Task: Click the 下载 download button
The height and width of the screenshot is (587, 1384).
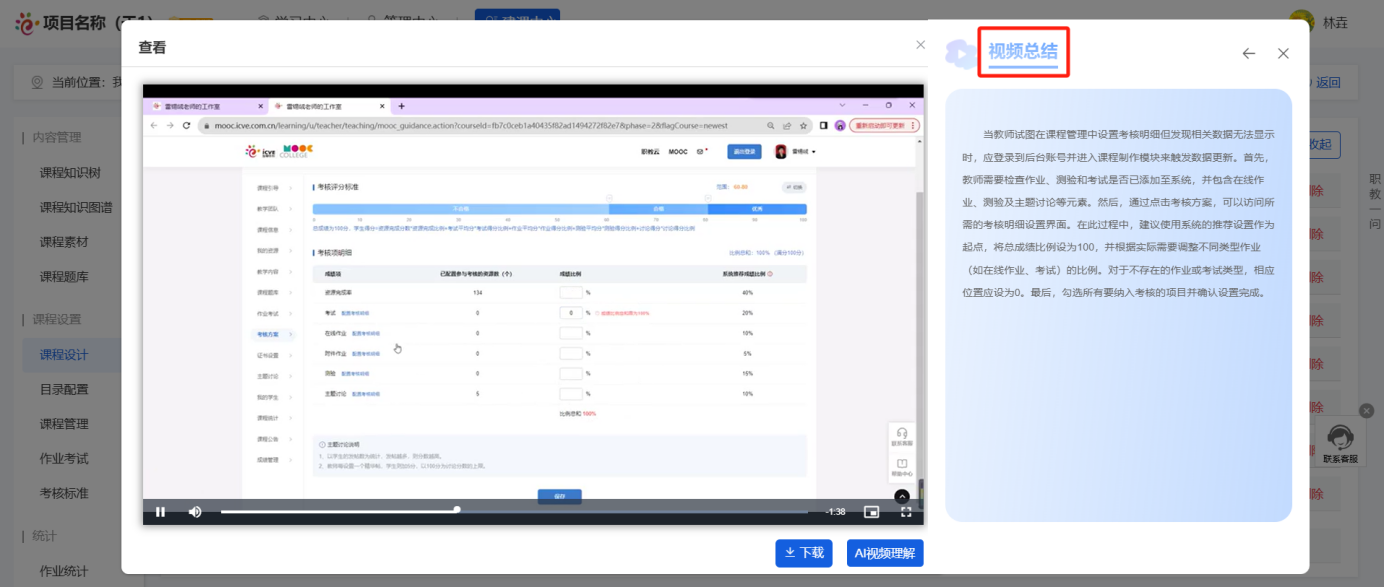Action: (x=803, y=553)
